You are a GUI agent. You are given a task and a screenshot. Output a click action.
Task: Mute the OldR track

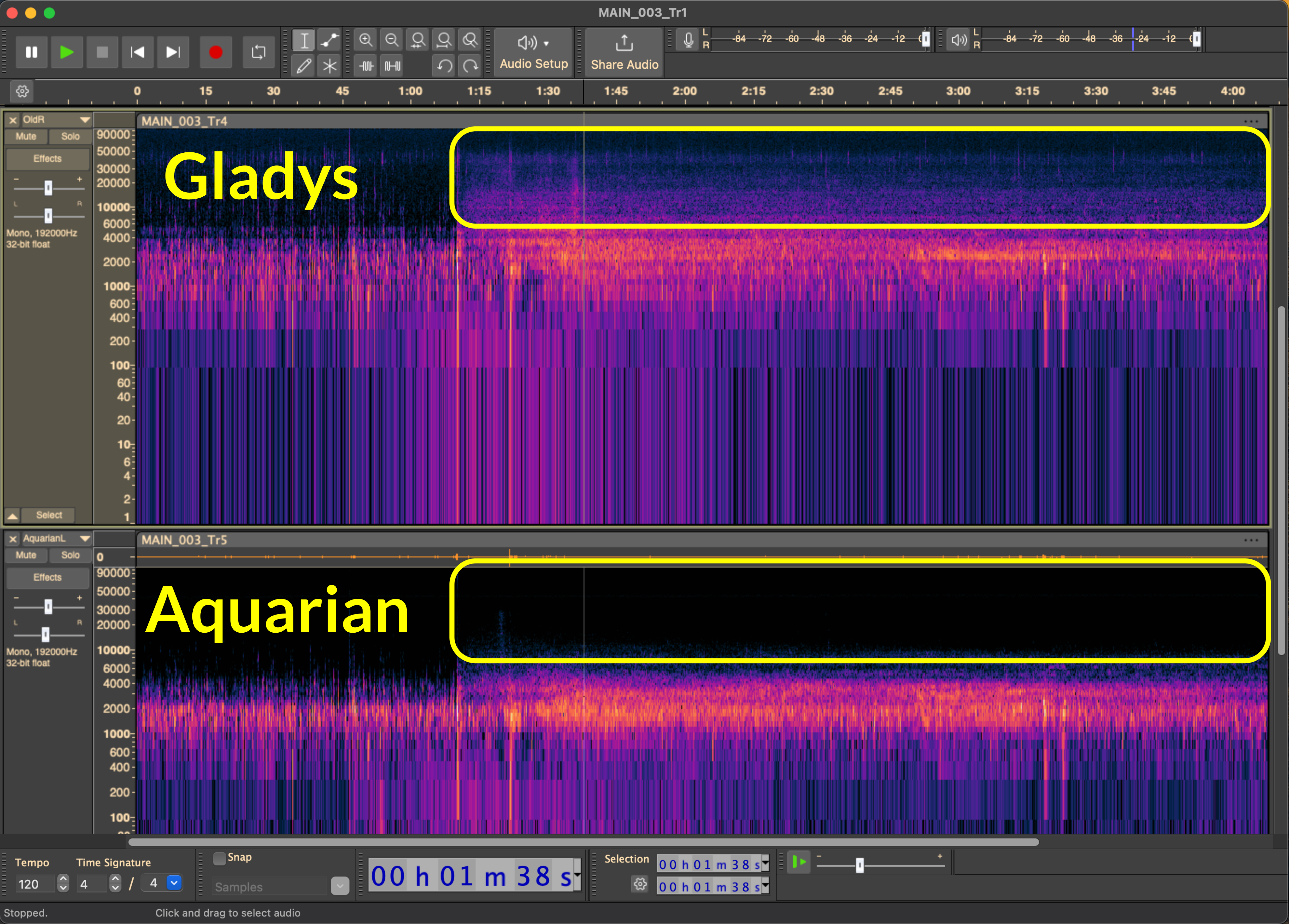pos(26,136)
